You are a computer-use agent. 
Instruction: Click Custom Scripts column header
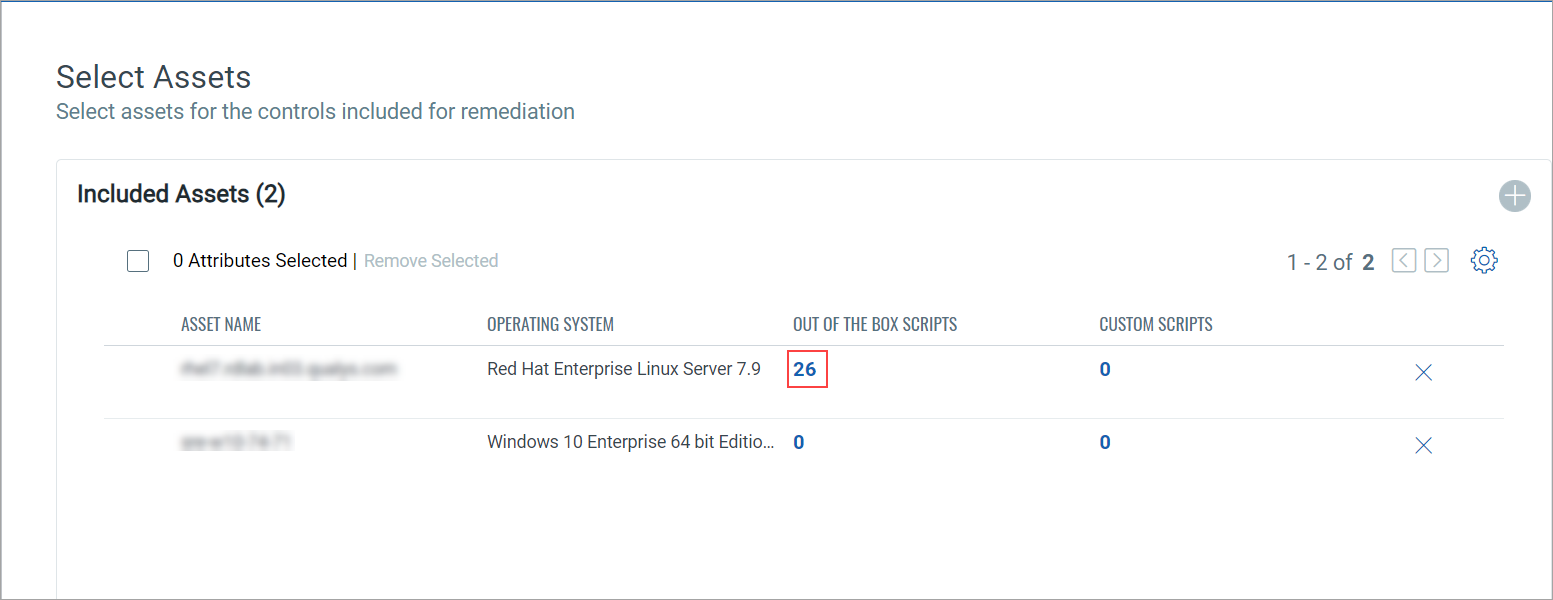click(x=1156, y=325)
